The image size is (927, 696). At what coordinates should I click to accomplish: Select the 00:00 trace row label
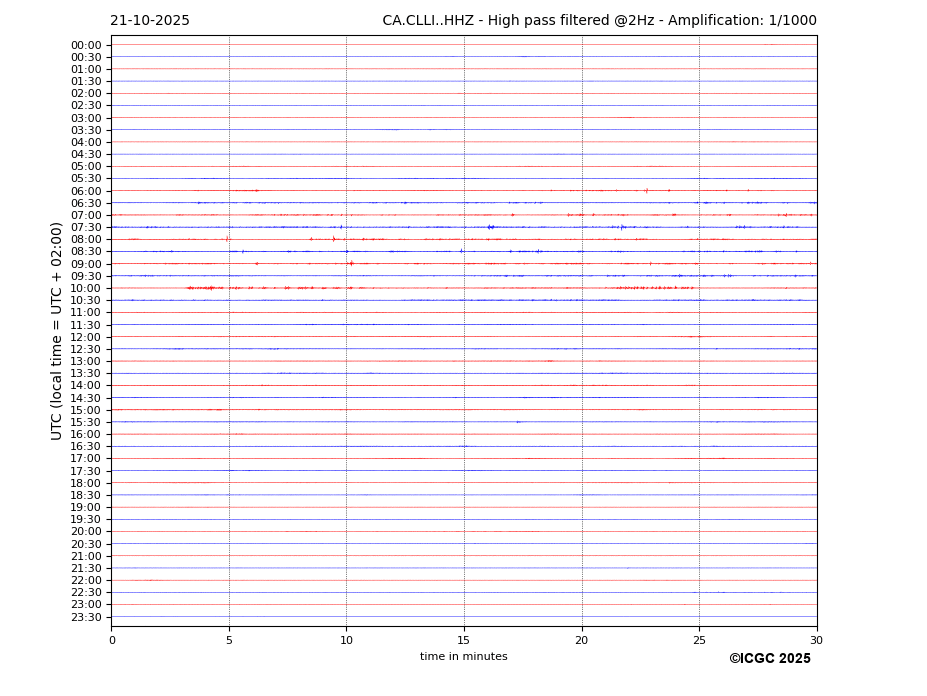(86, 45)
